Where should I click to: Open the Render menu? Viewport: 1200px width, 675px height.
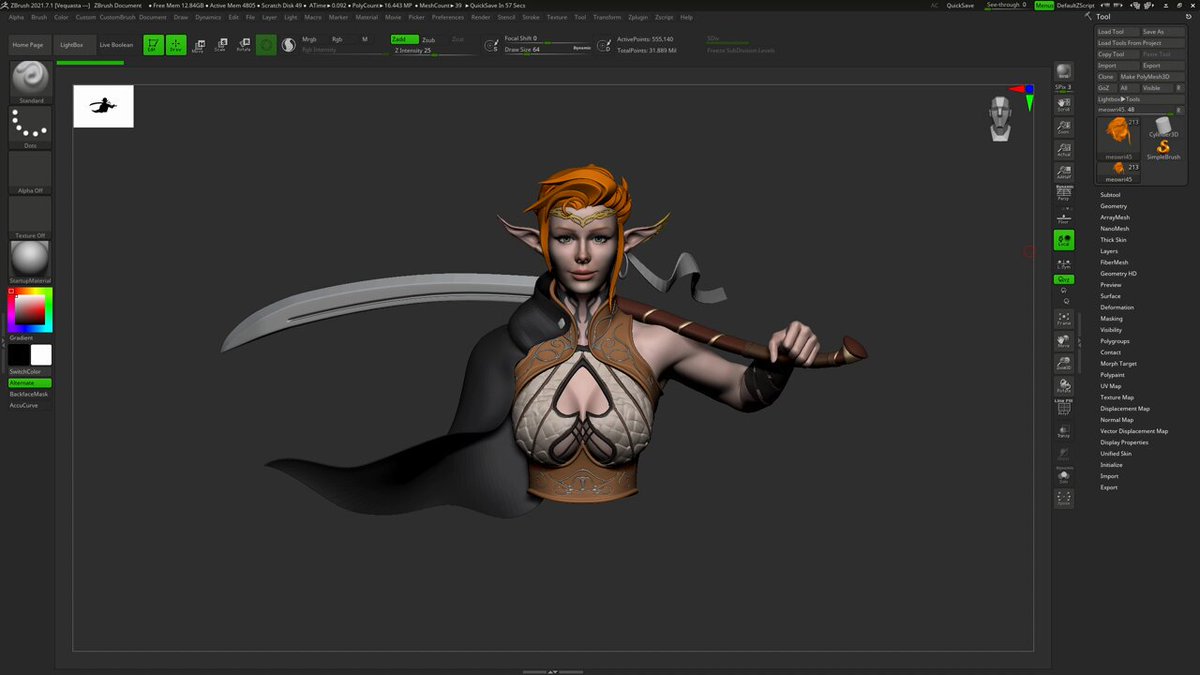[481, 17]
